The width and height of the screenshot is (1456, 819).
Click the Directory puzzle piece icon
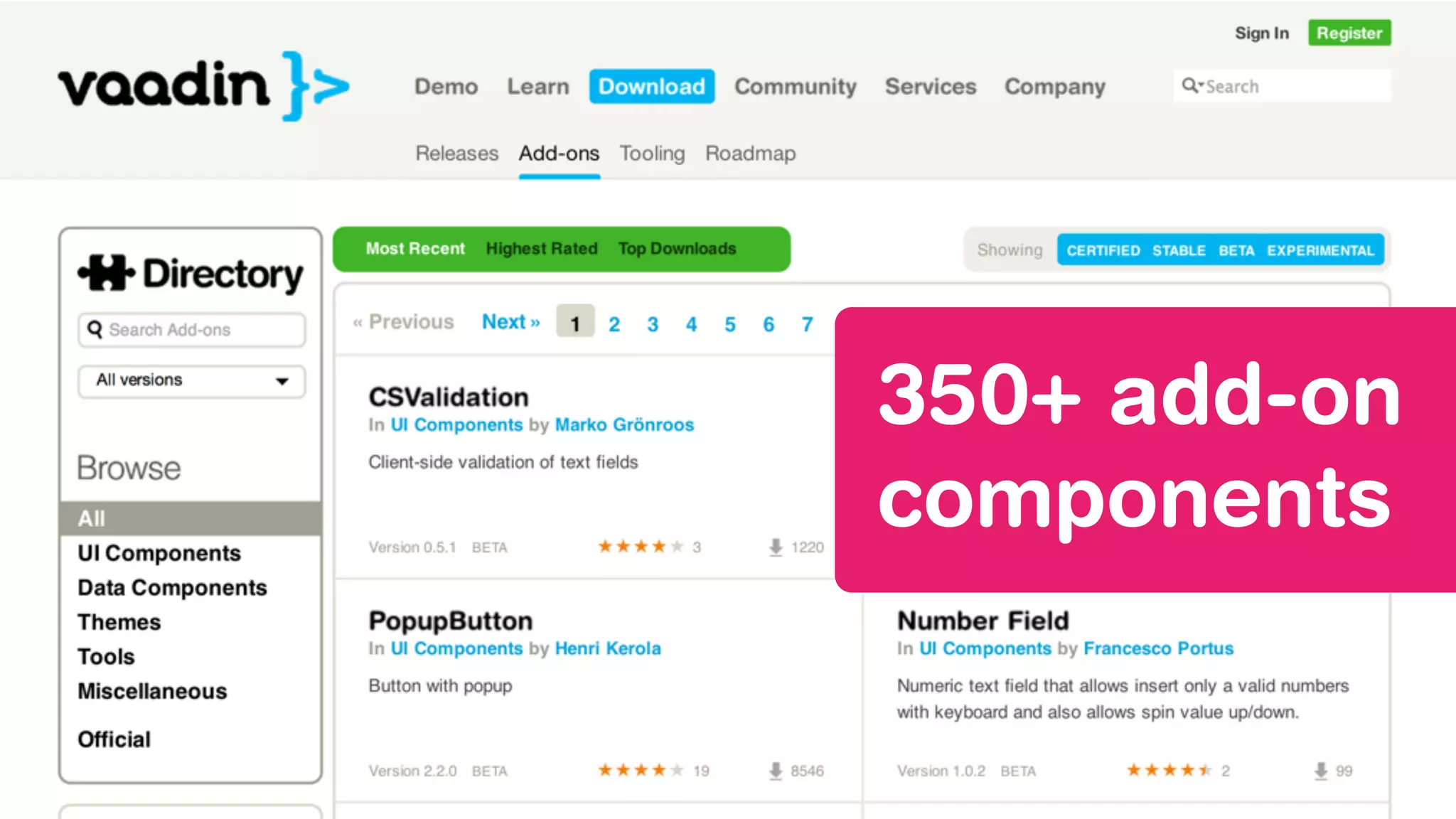[106, 273]
